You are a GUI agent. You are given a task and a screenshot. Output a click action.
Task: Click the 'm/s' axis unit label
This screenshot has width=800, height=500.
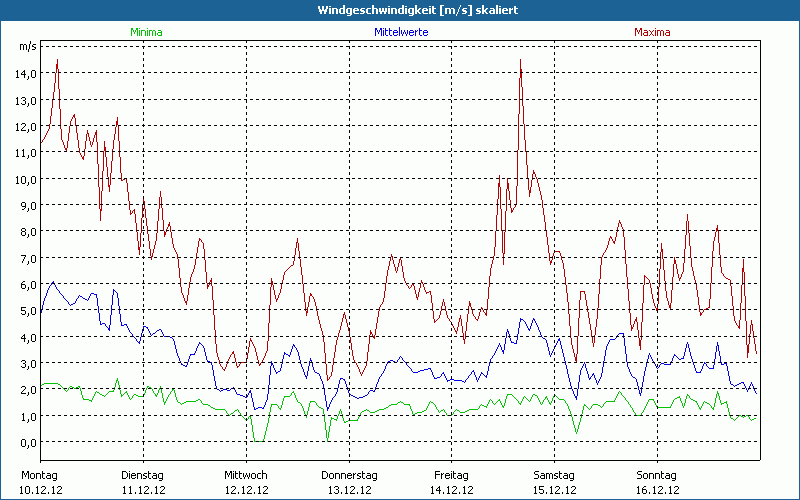point(28,46)
